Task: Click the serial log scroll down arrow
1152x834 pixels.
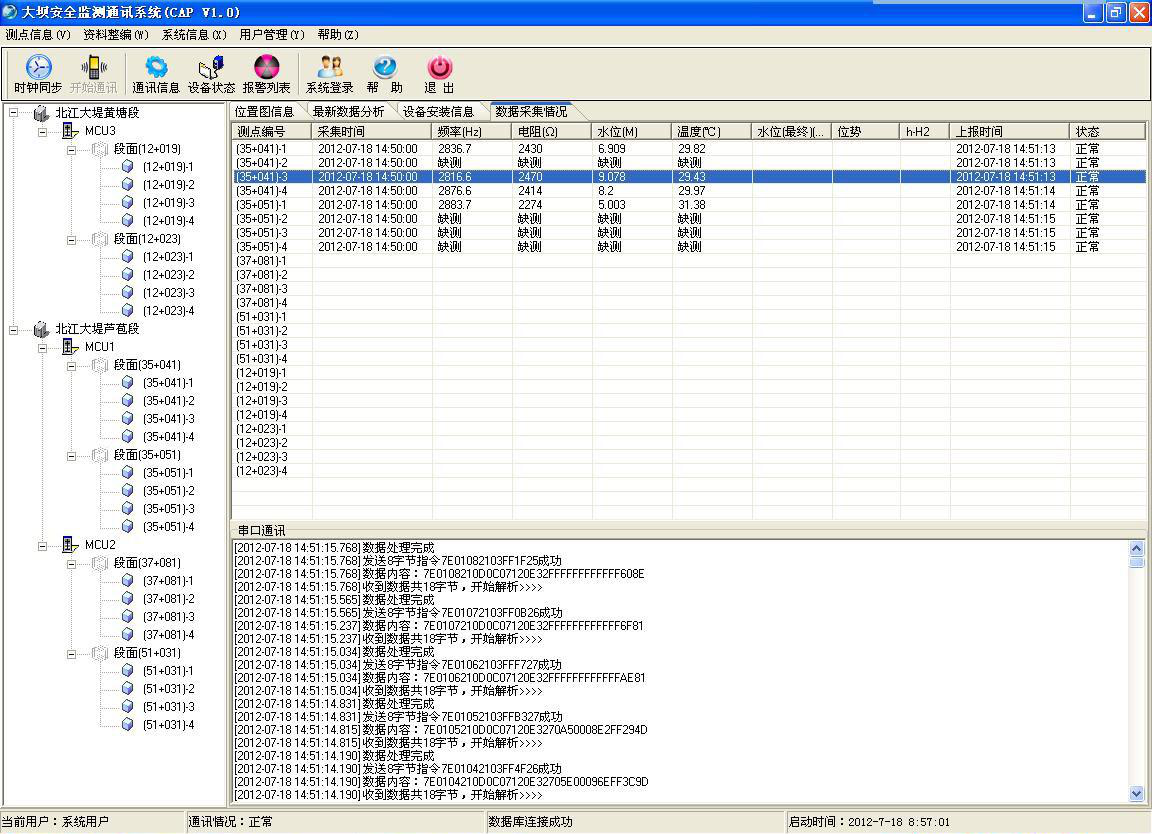Action: pos(1137,794)
